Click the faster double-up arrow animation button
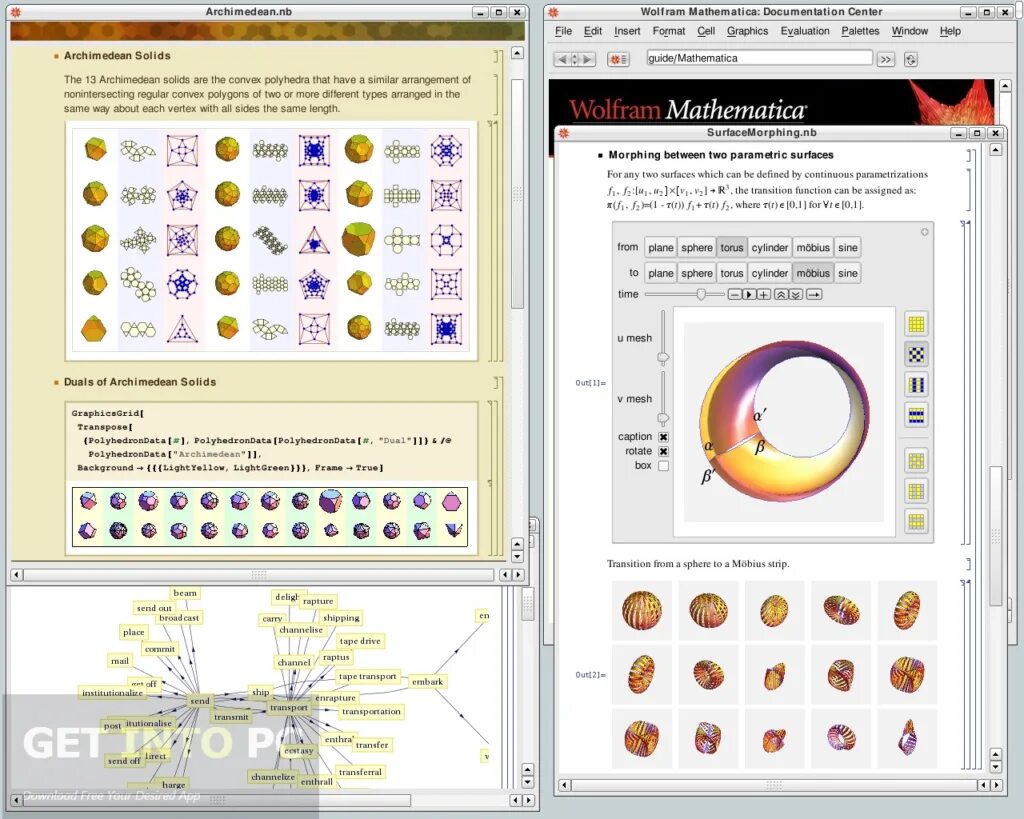 click(x=781, y=295)
